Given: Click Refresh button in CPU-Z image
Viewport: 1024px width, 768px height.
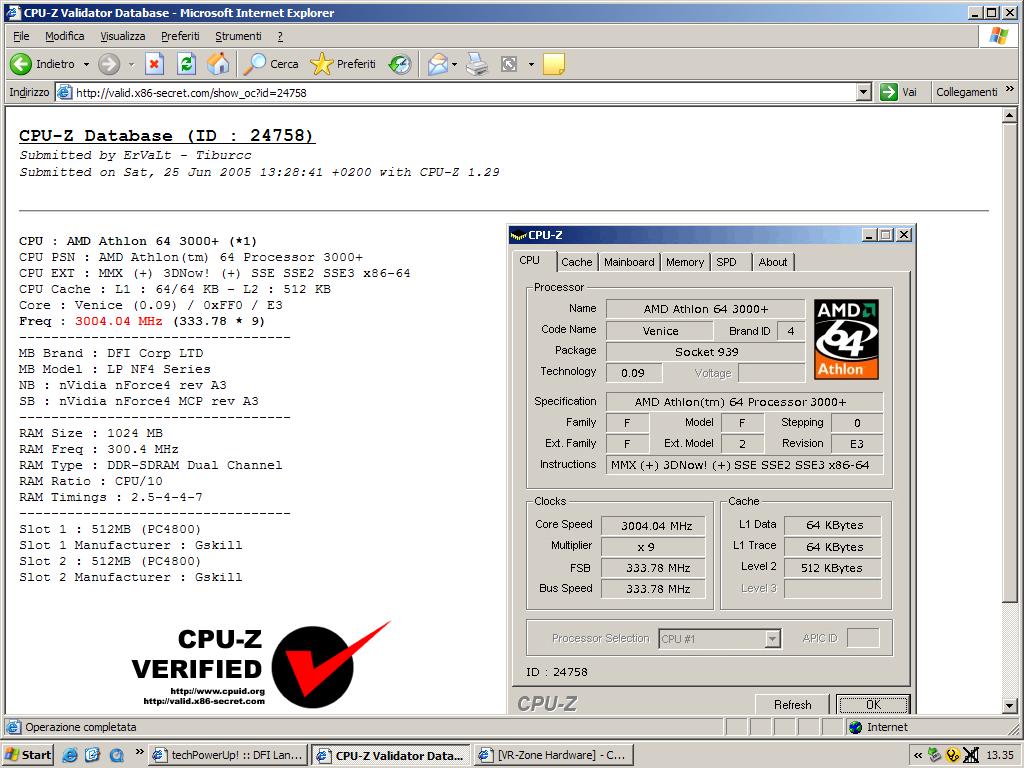Looking at the screenshot, I should point(792,705).
